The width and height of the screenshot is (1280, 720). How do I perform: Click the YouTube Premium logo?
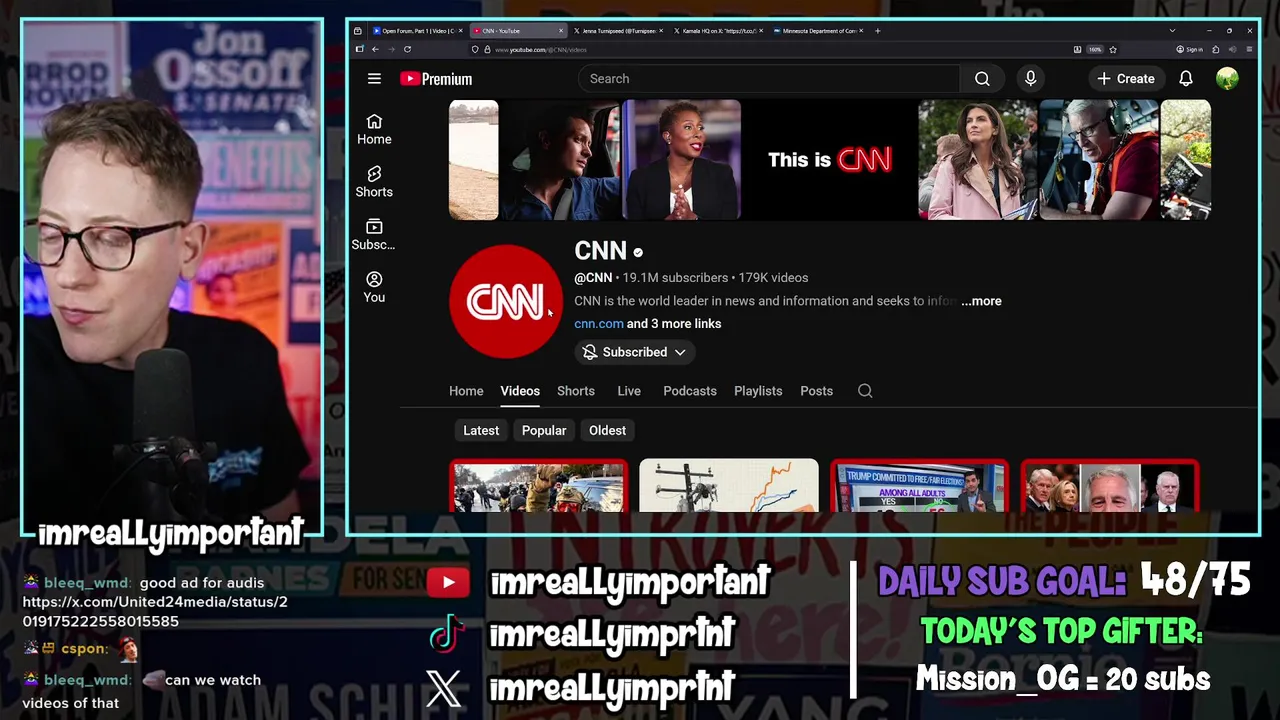(x=436, y=79)
